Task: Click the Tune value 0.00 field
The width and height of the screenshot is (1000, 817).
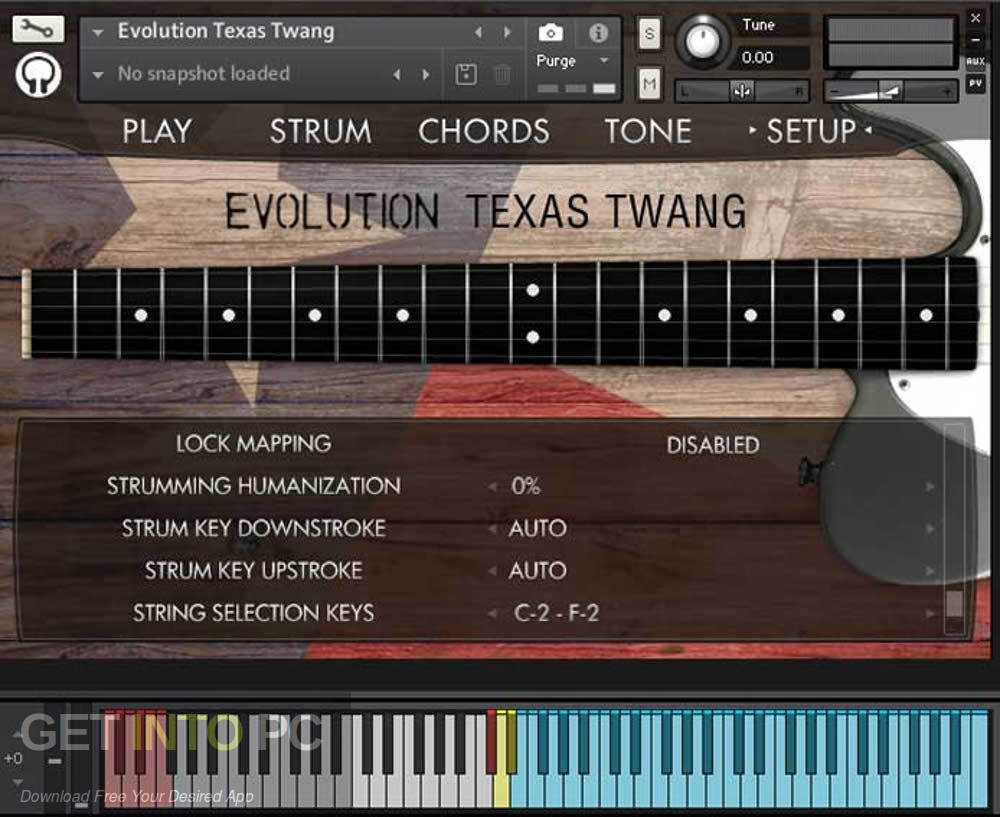Action: pos(771,58)
